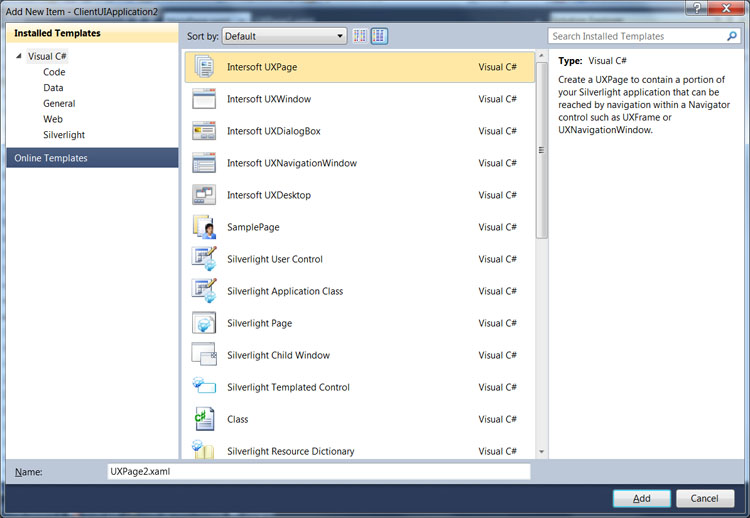
Task: Click the 'Silverlight User Control' label
Action: click(x=275, y=259)
